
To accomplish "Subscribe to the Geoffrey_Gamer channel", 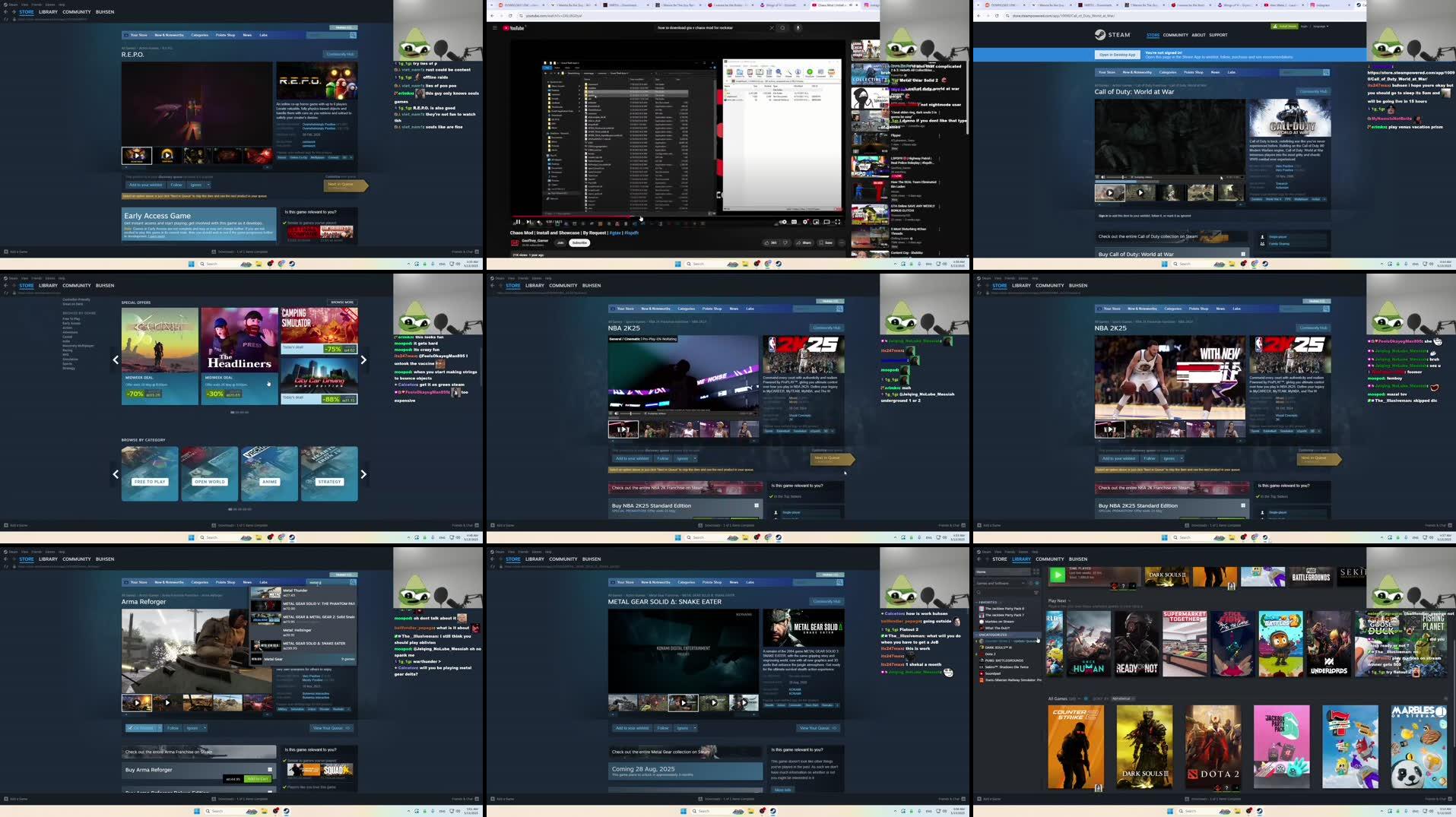I will (x=579, y=242).
